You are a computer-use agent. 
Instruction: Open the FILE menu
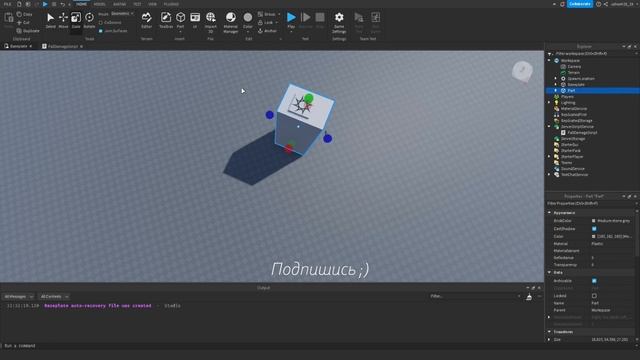tap(7, 4)
